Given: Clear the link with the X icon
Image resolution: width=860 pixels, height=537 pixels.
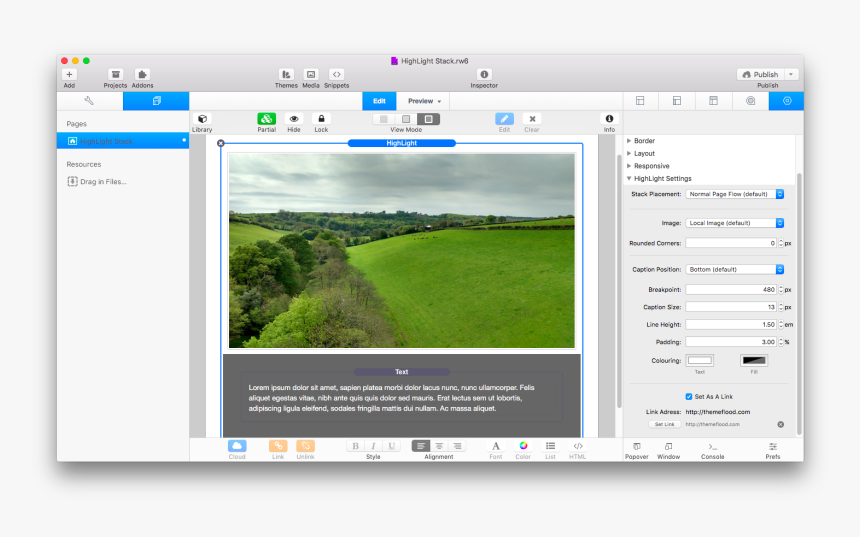Looking at the screenshot, I should coord(780,425).
